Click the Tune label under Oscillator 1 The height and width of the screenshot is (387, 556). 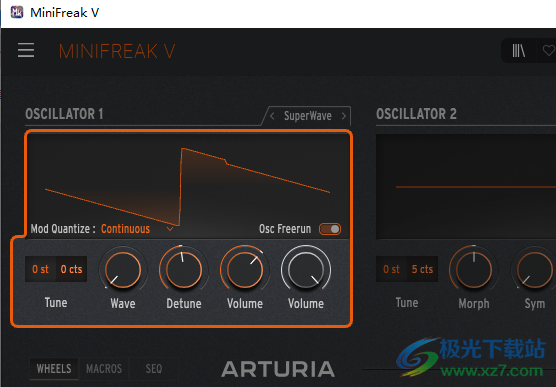56,303
